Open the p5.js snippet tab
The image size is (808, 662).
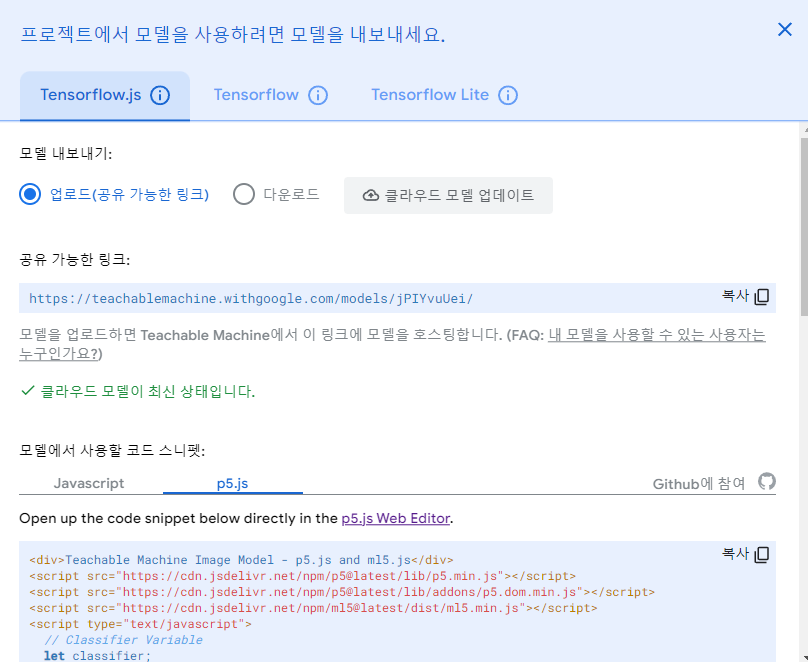pos(232,483)
